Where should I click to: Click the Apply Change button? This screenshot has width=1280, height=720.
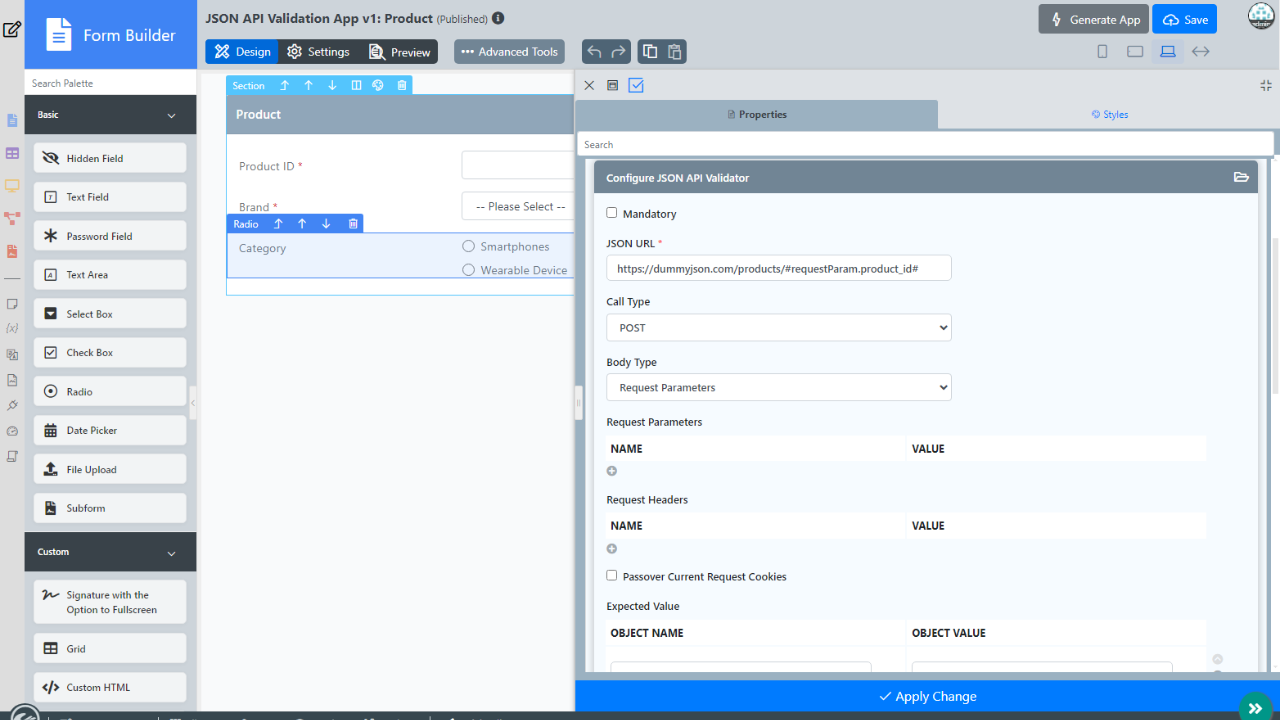(927, 697)
